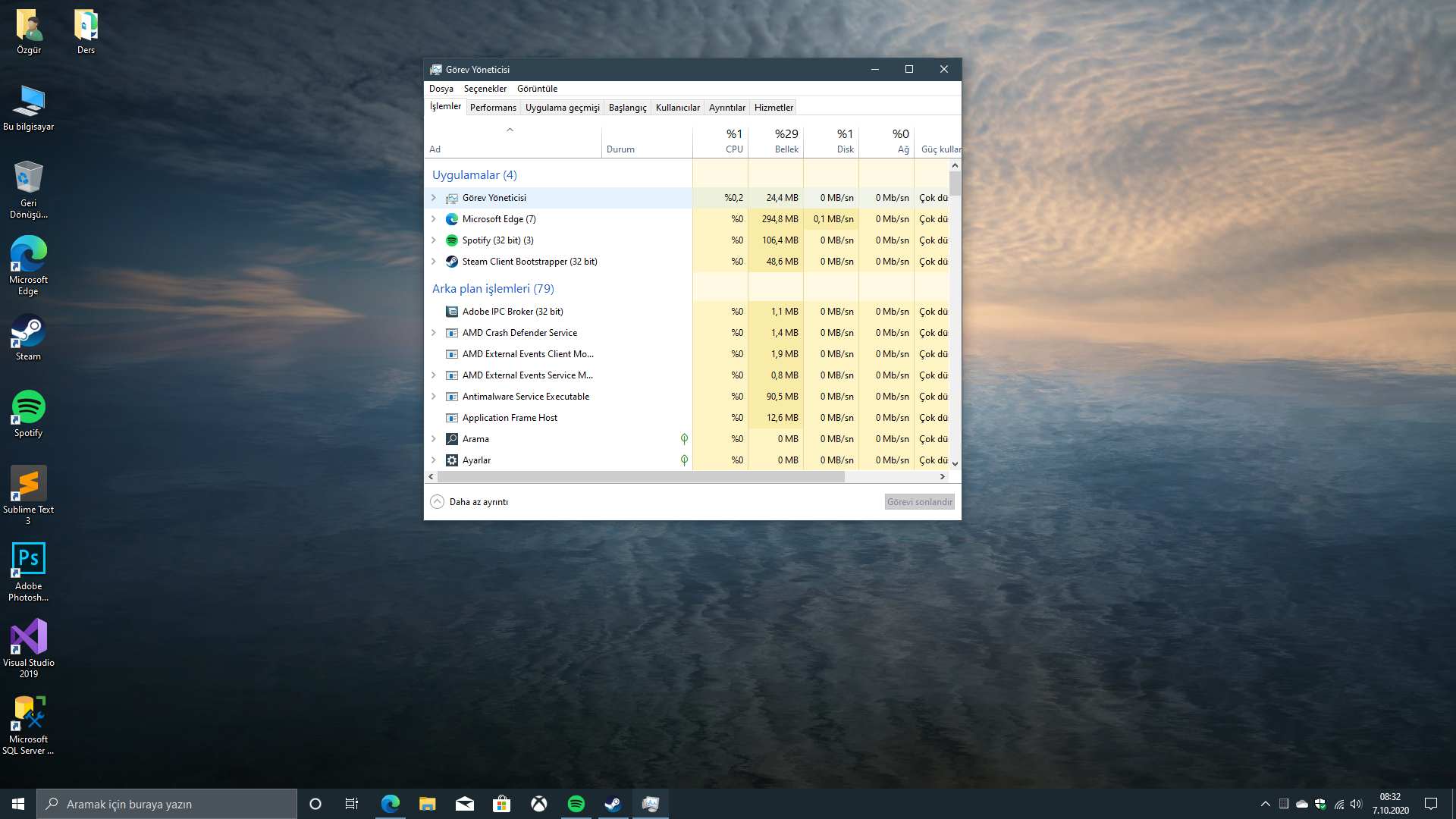
Task: Expand the Arama process row
Action: (434, 439)
